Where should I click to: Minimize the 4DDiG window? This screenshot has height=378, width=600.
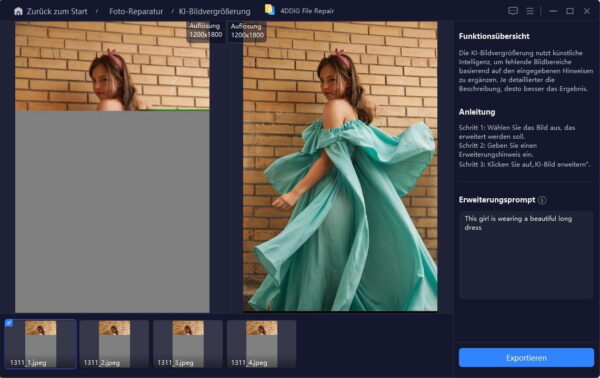click(553, 11)
